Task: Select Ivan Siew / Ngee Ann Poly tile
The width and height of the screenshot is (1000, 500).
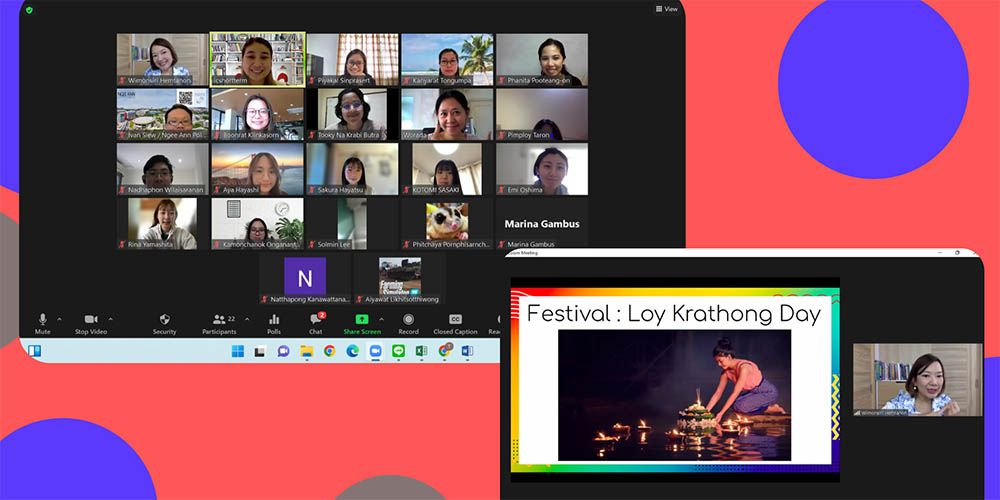Action: coord(163,114)
